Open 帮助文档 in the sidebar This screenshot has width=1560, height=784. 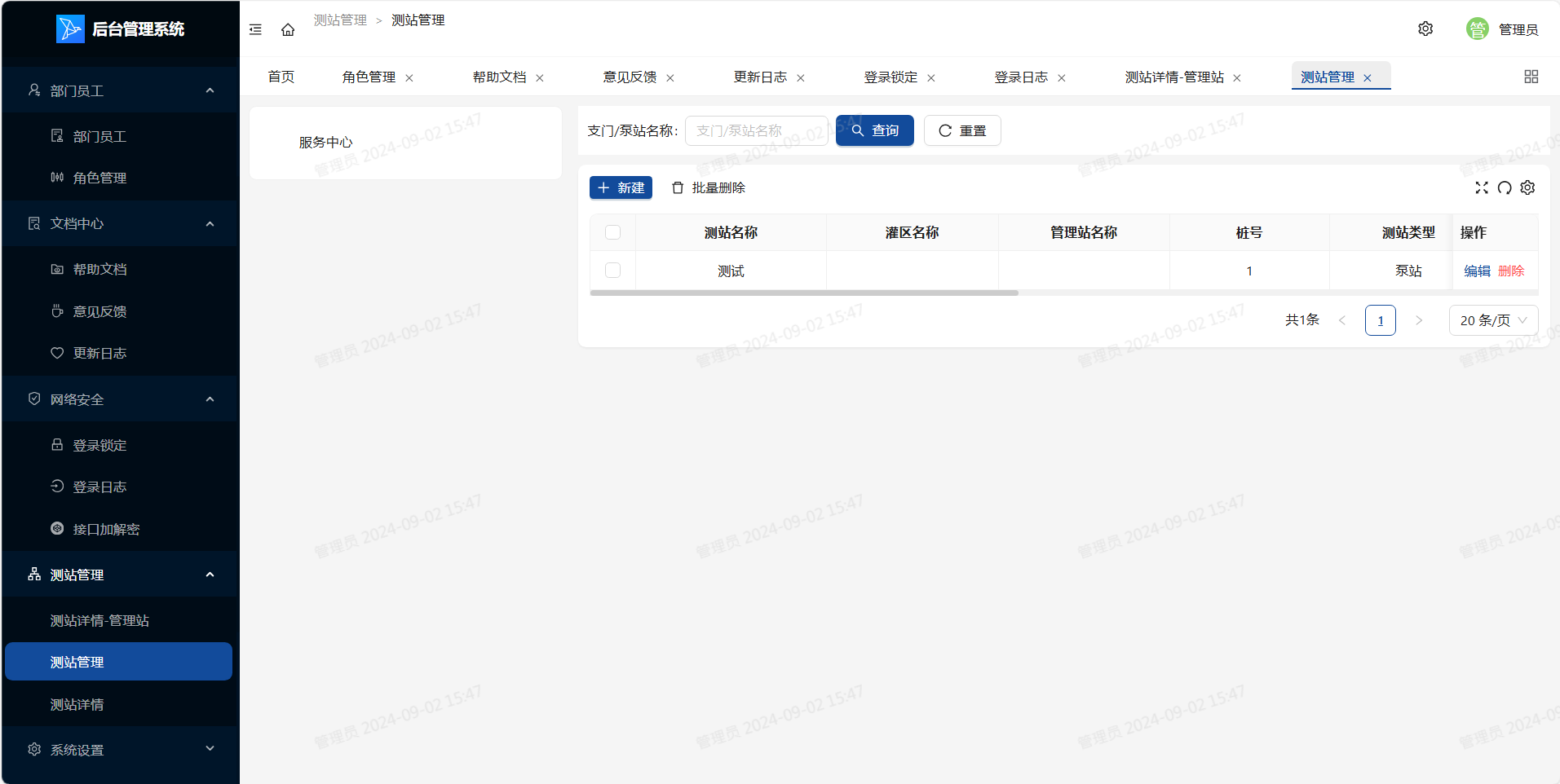point(119,269)
